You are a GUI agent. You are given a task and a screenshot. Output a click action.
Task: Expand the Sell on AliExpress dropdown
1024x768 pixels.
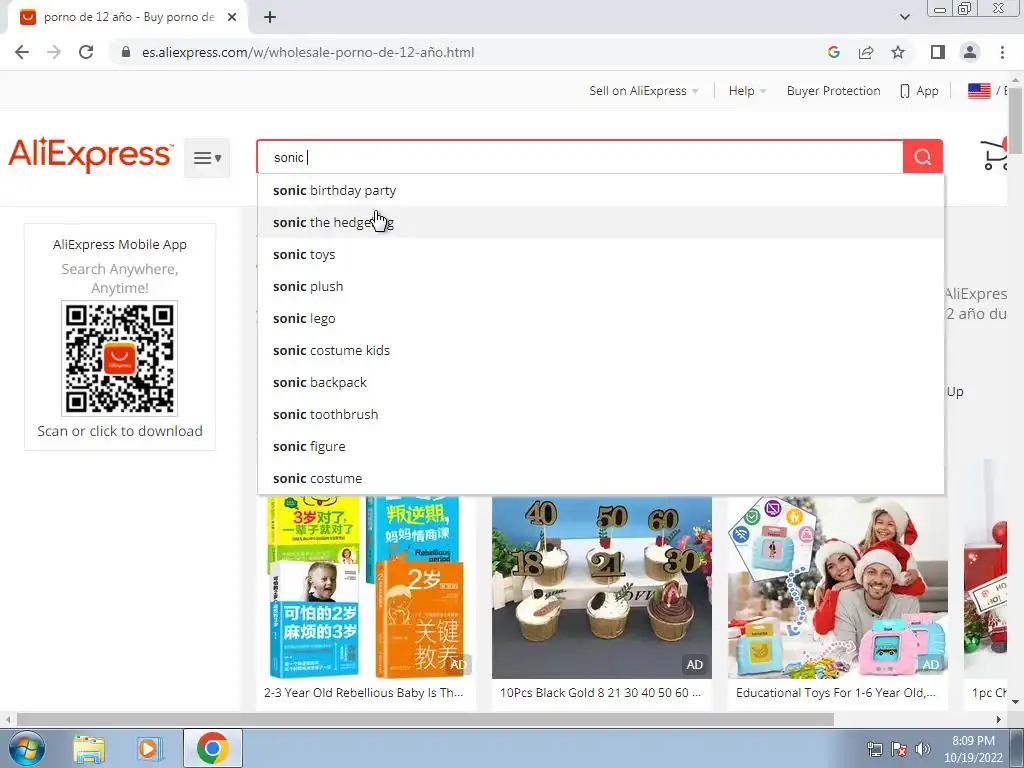pyautogui.click(x=644, y=91)
